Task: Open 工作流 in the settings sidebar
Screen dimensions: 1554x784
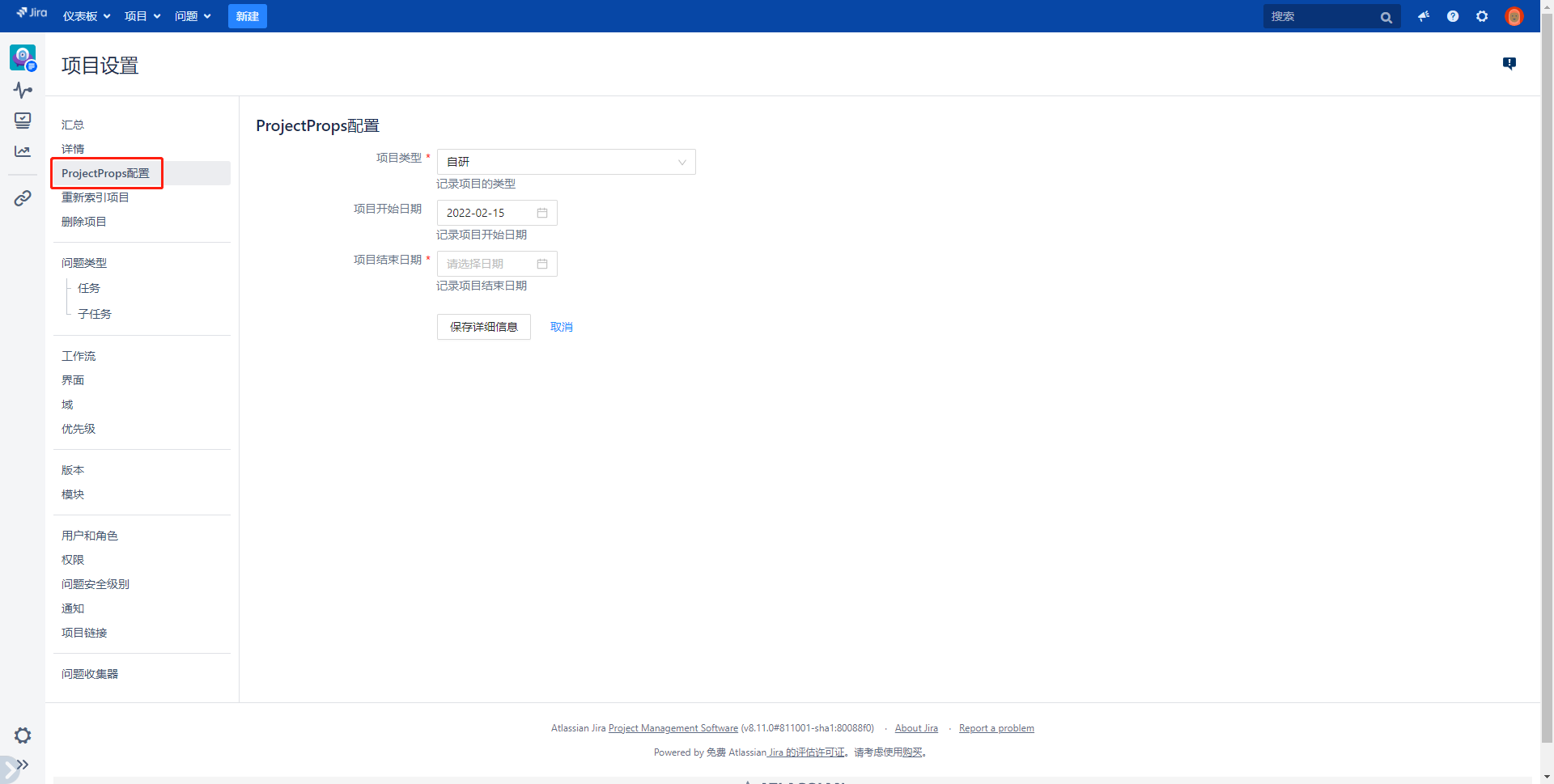Action: (79, 356)
